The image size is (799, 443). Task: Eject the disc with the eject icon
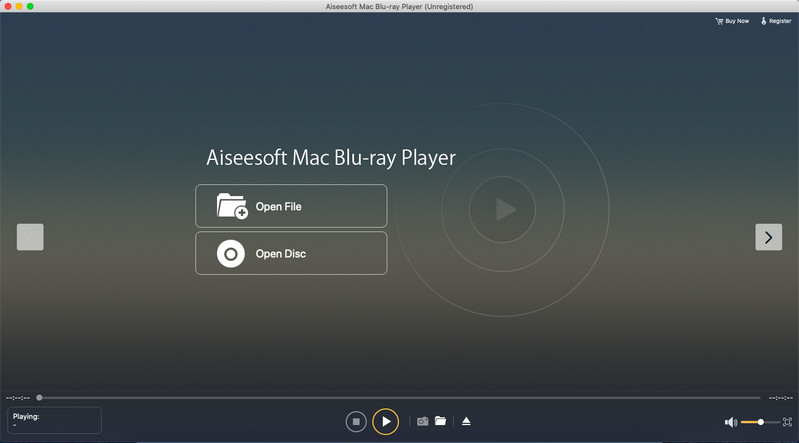click(x=466, y=421)
